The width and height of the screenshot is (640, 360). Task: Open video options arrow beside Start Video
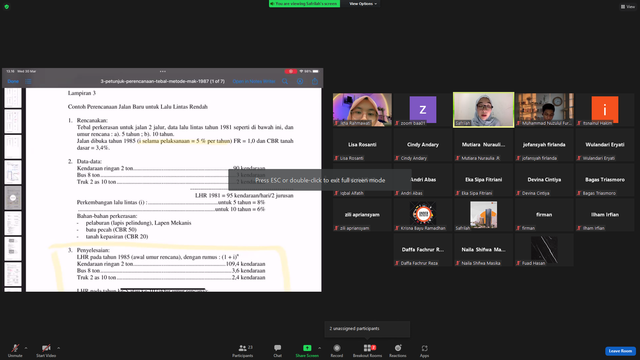point(59,348)
